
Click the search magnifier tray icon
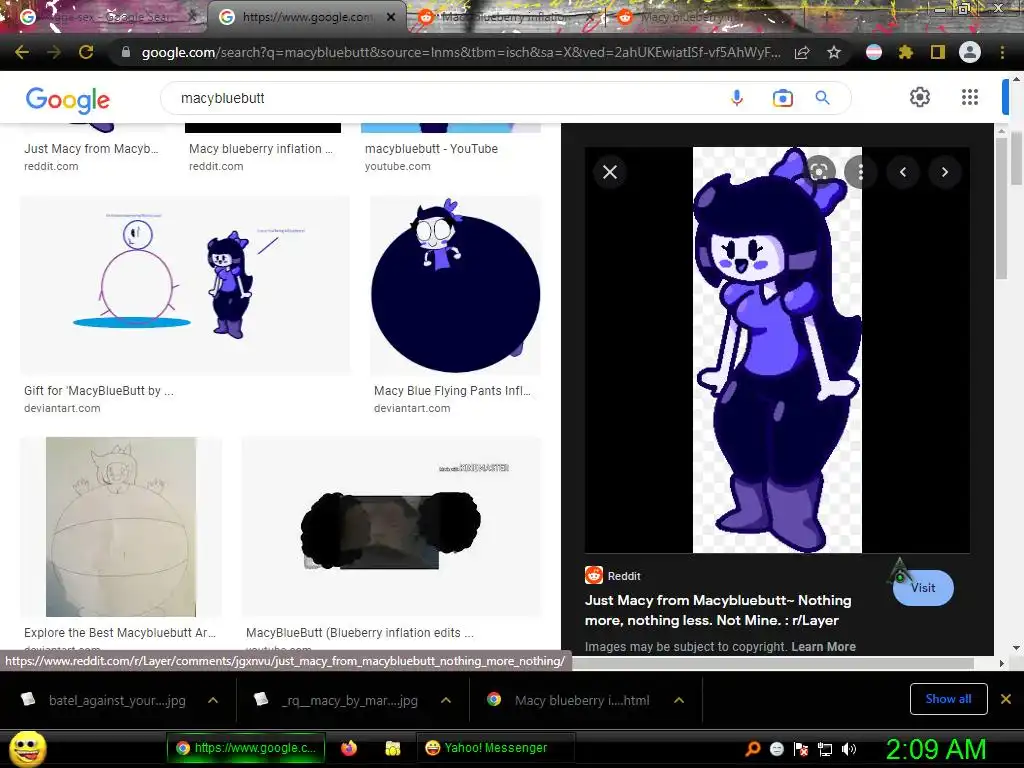pos(752,749)
